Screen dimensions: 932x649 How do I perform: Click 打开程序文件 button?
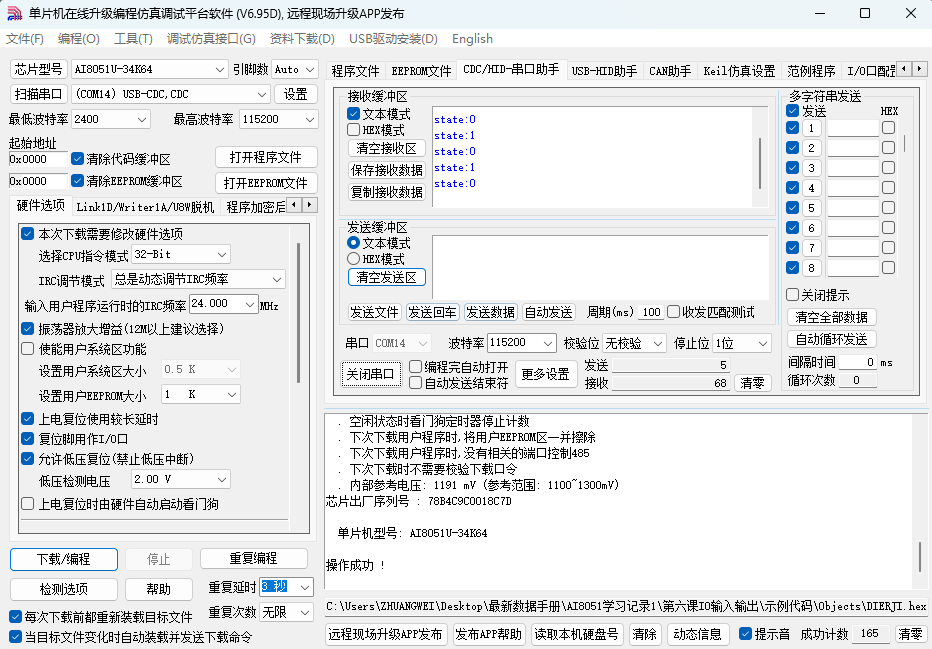tap(266, 157)
